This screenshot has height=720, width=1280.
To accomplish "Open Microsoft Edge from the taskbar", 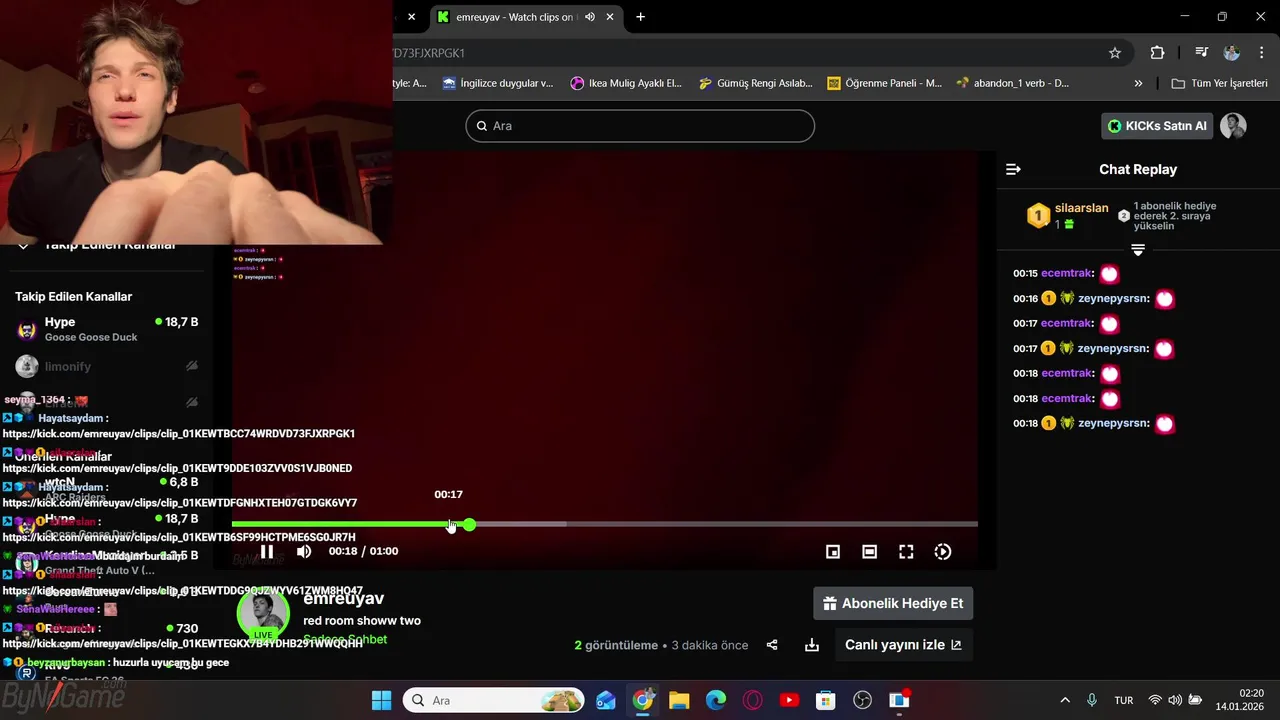I will 716,700.
